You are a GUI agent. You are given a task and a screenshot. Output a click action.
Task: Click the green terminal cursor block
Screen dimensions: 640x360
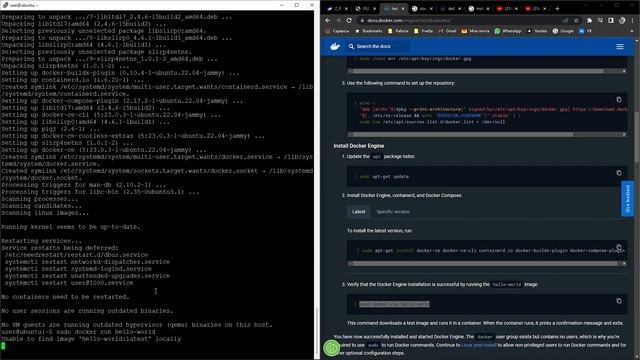(x=3, y=346)
